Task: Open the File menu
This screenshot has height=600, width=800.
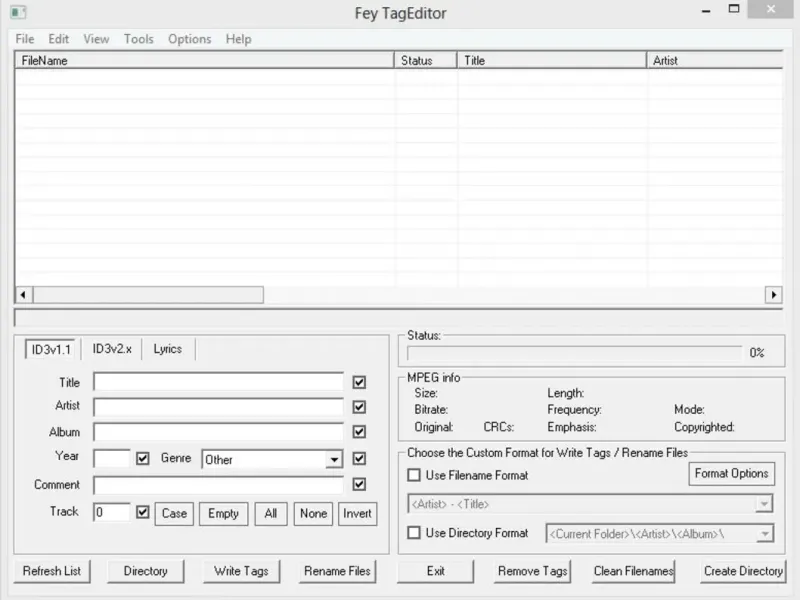Action: (24, 39)
